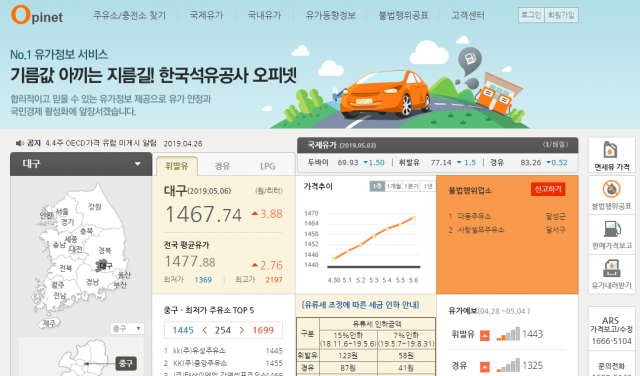Select 경북 on the map
640x376 pixels.
point(105,250)
